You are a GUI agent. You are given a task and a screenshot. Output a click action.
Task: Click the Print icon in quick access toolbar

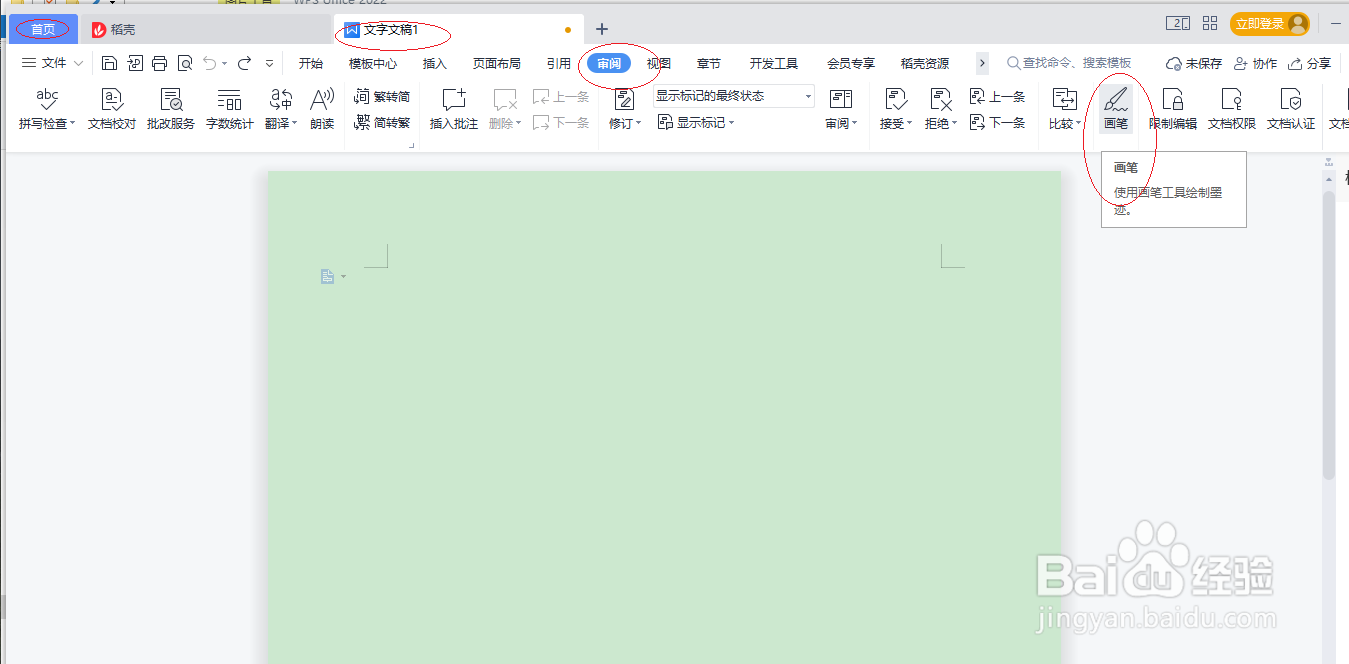pyautogui.click(x=160, y=64)
